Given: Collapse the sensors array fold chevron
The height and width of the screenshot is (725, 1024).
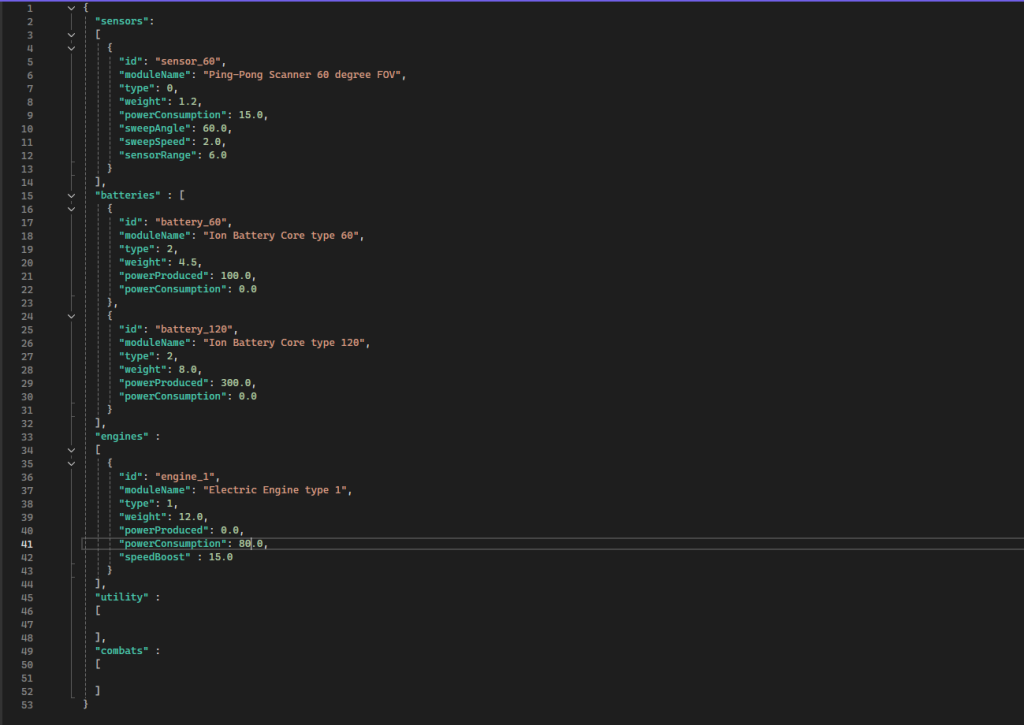Looking at the screenshot, I should tap(70, 34).
